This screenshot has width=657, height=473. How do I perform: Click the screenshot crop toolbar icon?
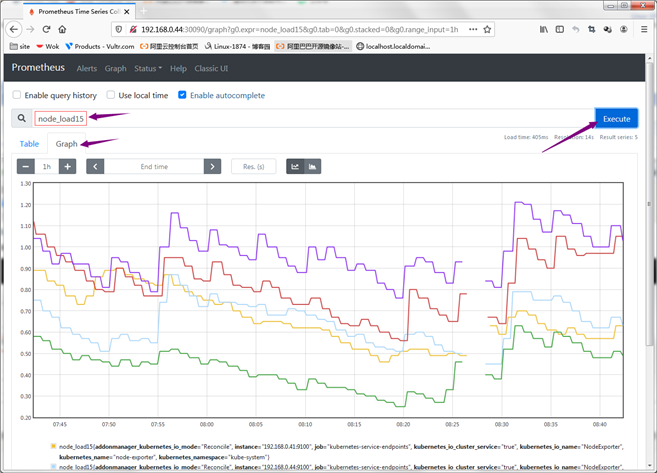(x=592, y=29)
